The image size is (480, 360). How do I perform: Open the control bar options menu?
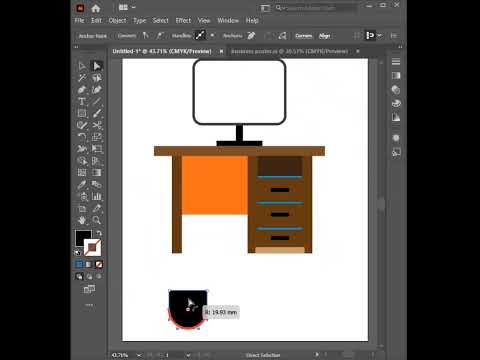394,35
